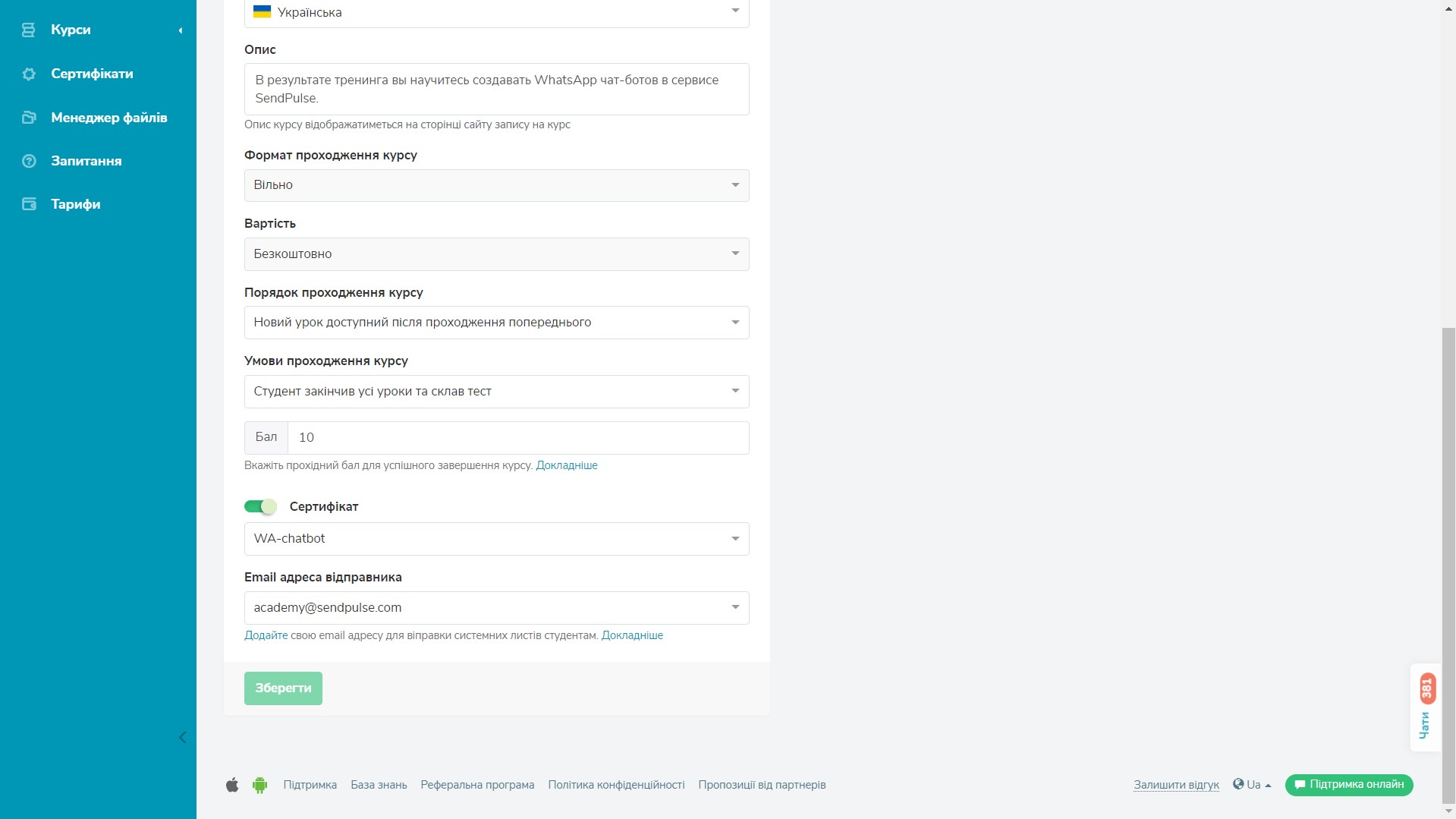This screenshot has height=819, width=1456.
Task: Open the Формат проходження курсу dropdown
Action: (496, 185)
